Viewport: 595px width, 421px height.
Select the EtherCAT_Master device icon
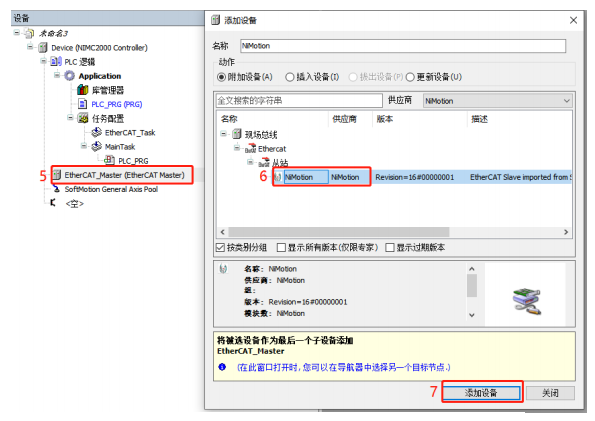pyautogui.click(x=57, y=175)
